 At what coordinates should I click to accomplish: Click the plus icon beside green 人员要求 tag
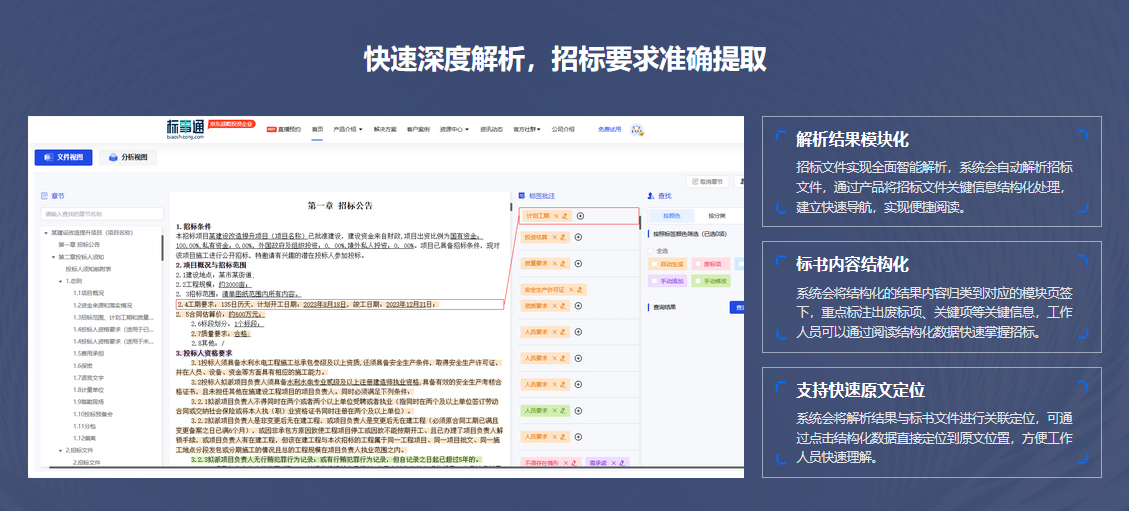[x=578, y=410]
